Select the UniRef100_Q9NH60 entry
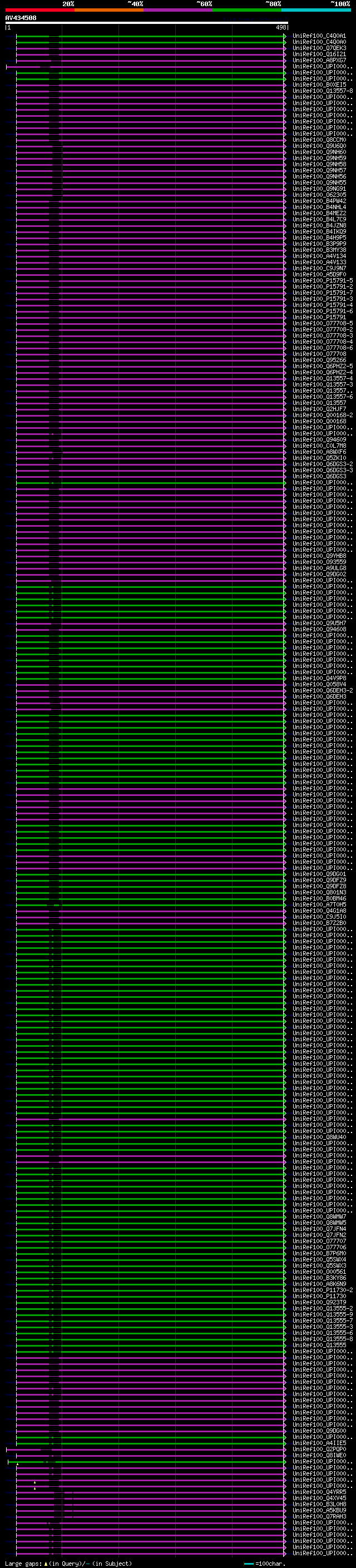Image resolution: width=356 pixels, height=1568 pixels. [x=319, y=152]
